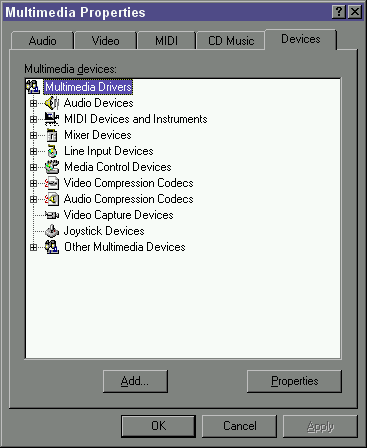367x448 pixels.
Task: Click the question mark help button
Action: coord(339,12)
